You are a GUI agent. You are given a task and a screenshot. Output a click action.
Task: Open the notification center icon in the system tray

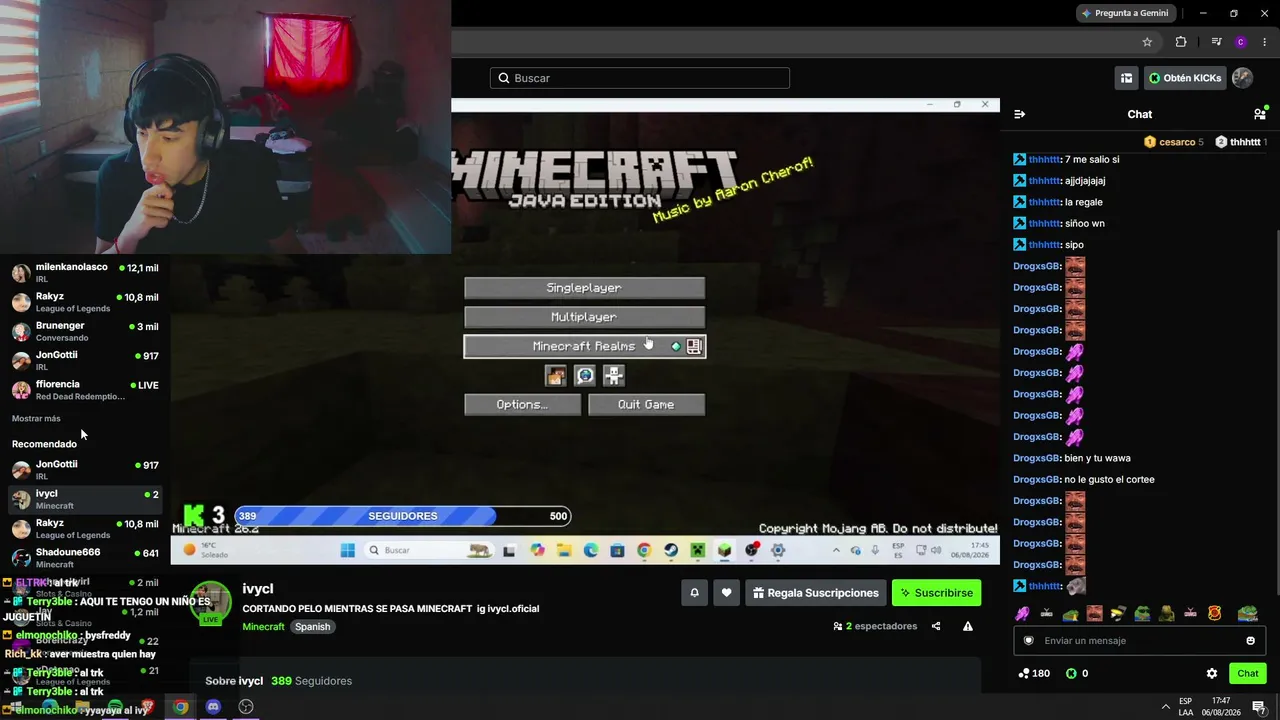click(1259, 707)
